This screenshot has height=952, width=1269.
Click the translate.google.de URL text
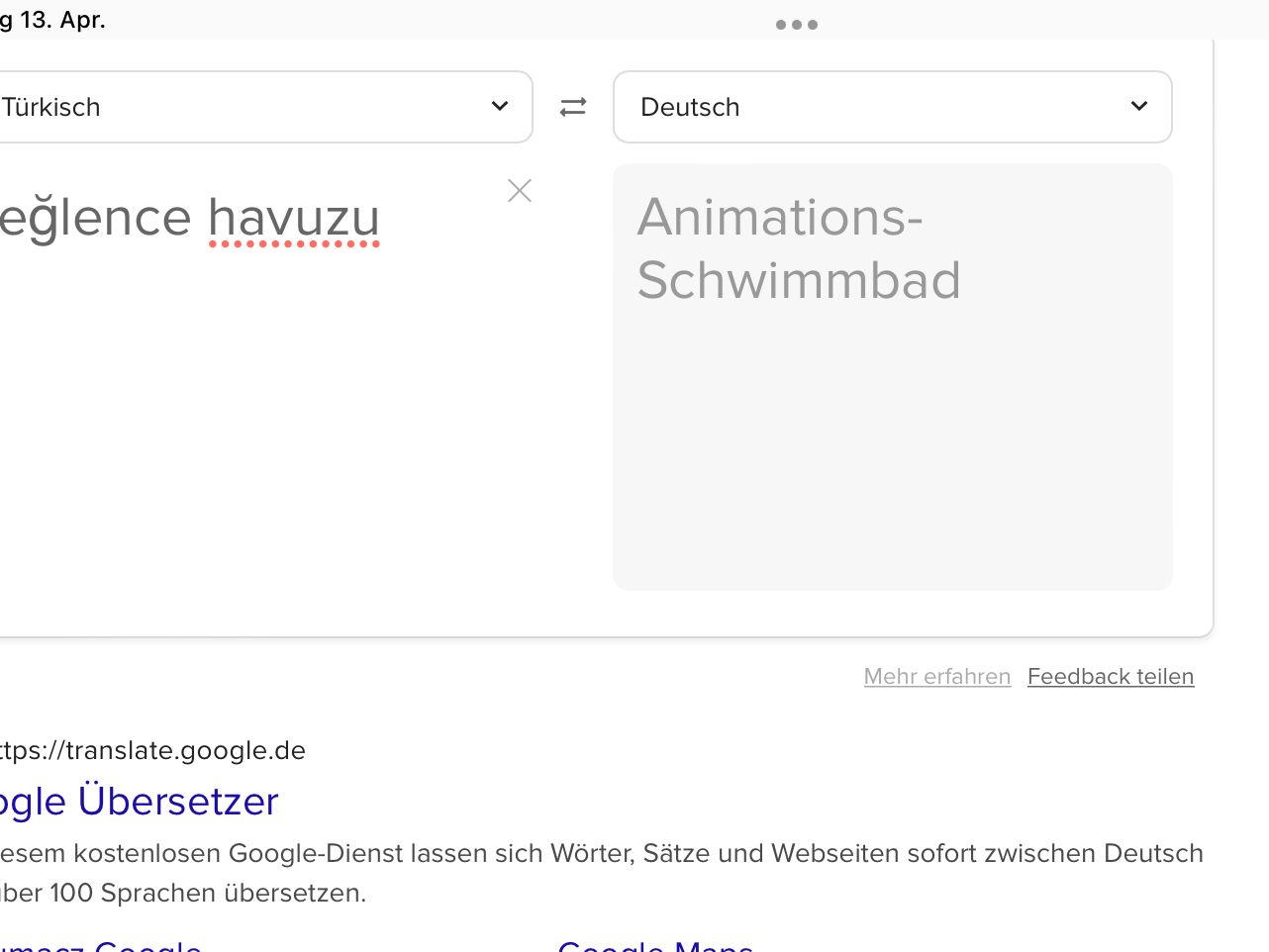153,751
